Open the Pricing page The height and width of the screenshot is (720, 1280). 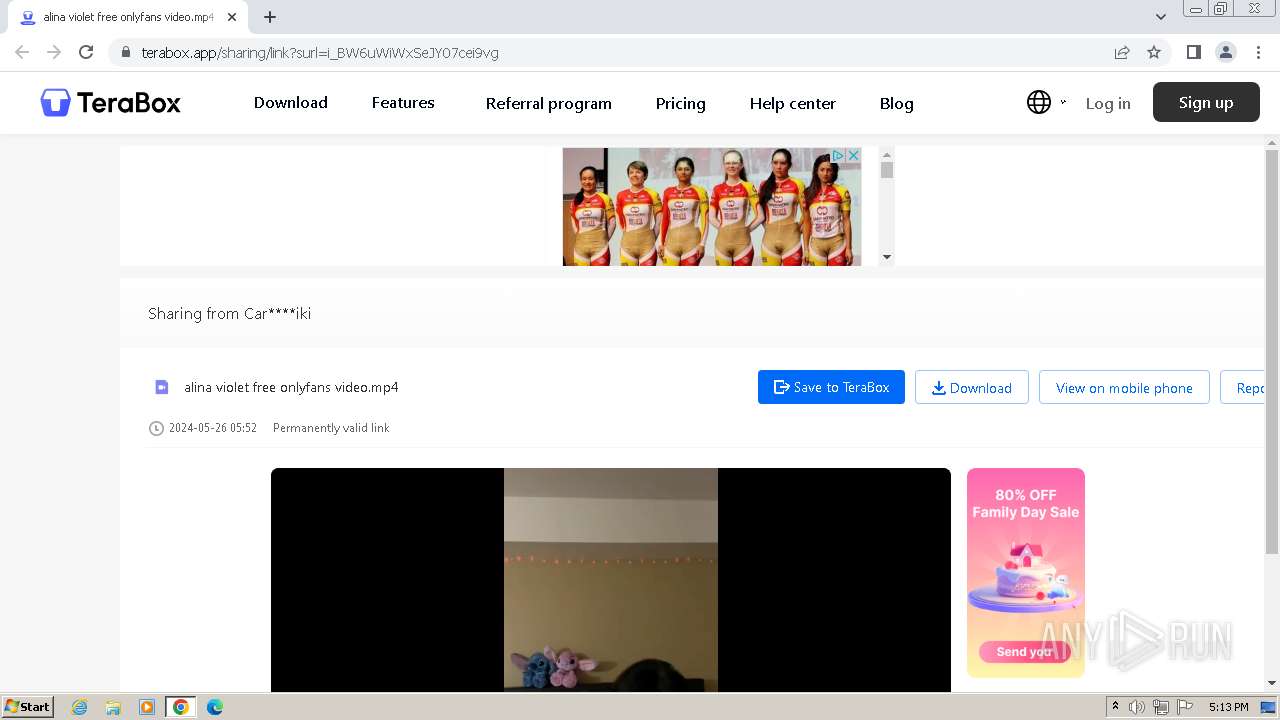[680, 103]
